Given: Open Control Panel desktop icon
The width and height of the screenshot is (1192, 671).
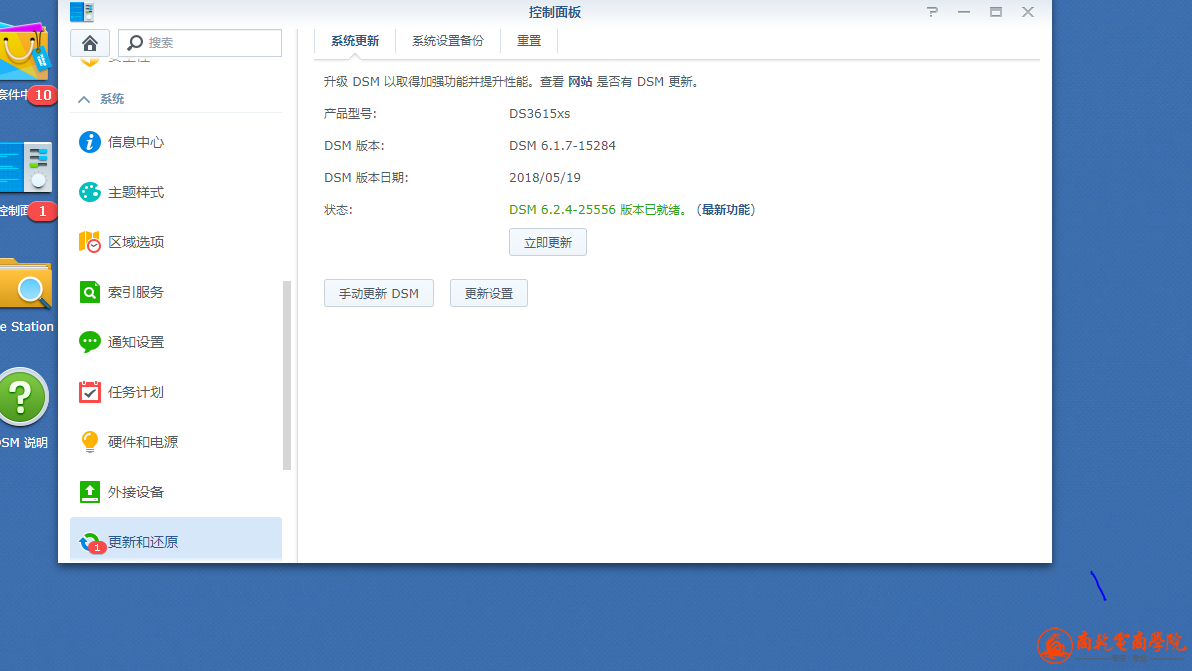Looking at the screenshot, I should [26, 166].
